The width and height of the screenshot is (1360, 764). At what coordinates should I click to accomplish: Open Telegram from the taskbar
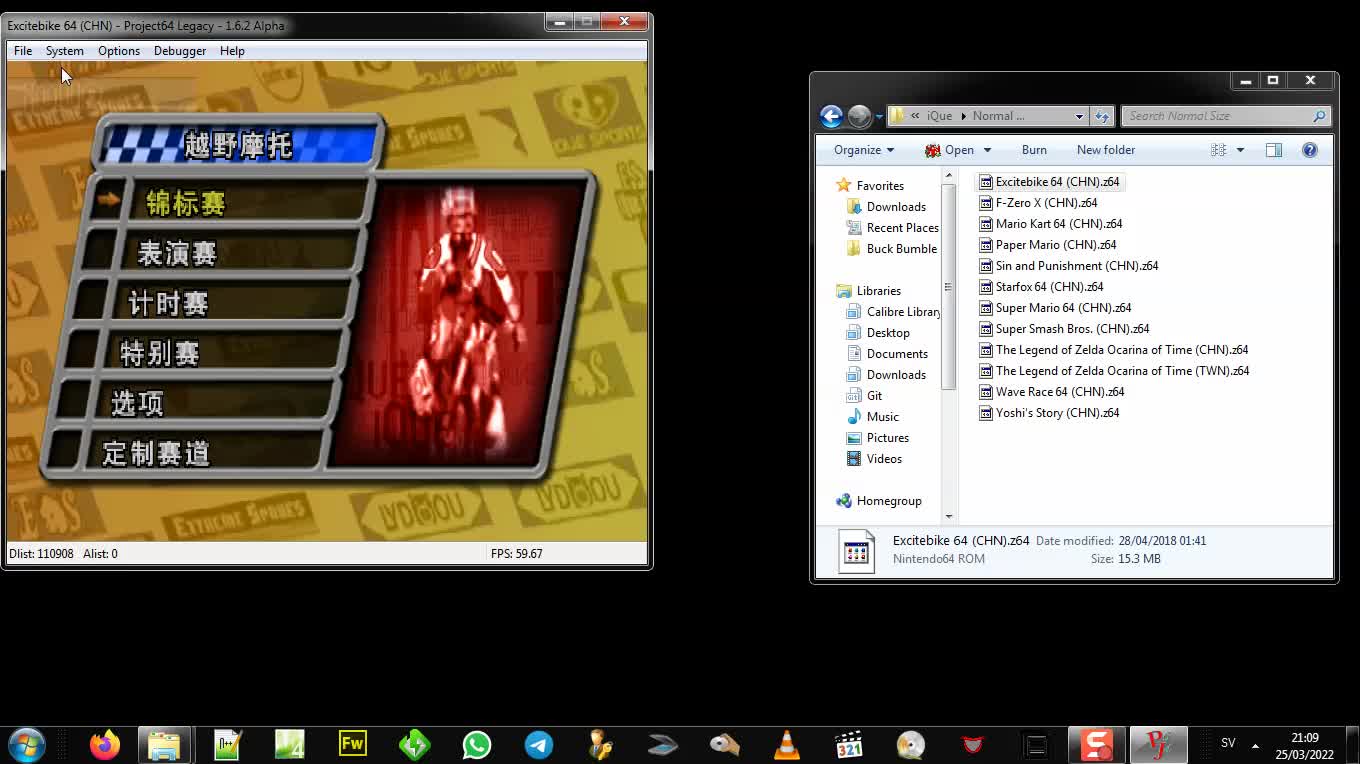click(x=539, y=745)
